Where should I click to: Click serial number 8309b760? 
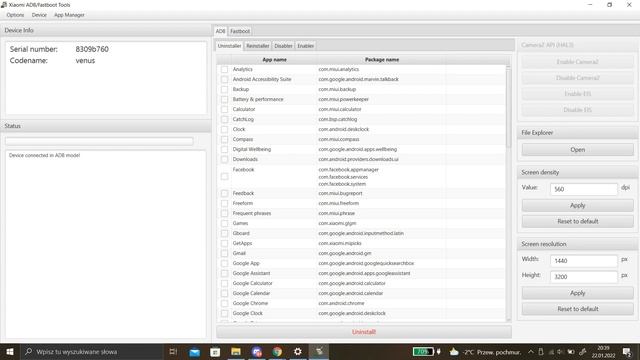tap(92, 49)
